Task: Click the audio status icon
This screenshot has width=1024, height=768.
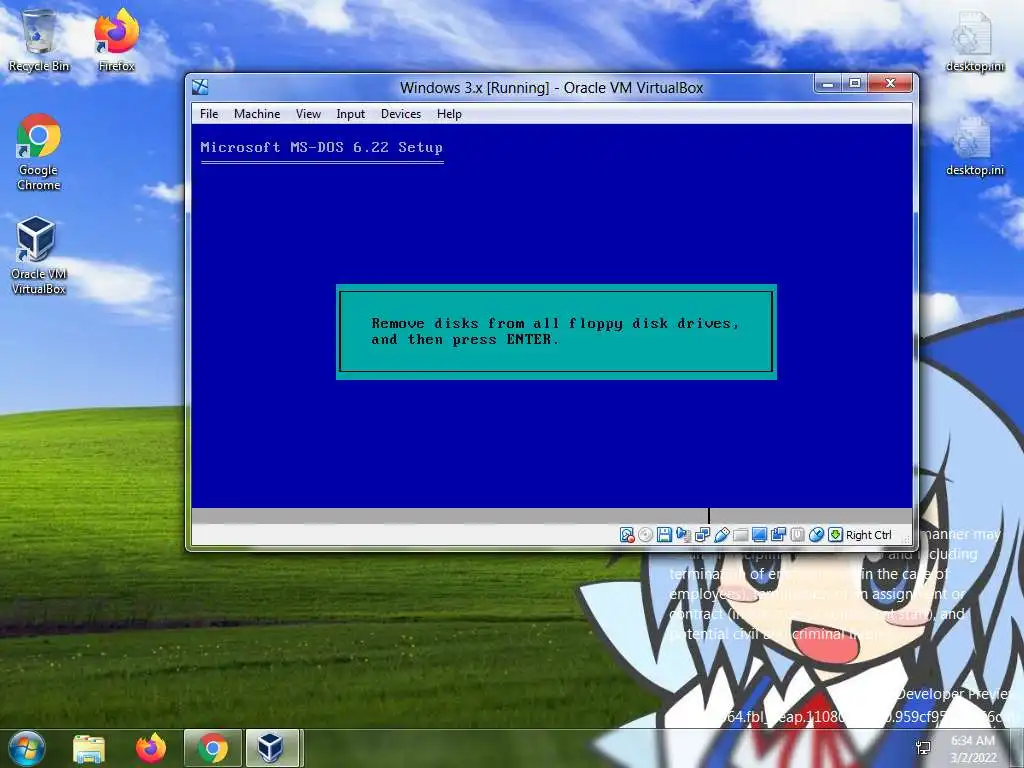Action: 683,535
